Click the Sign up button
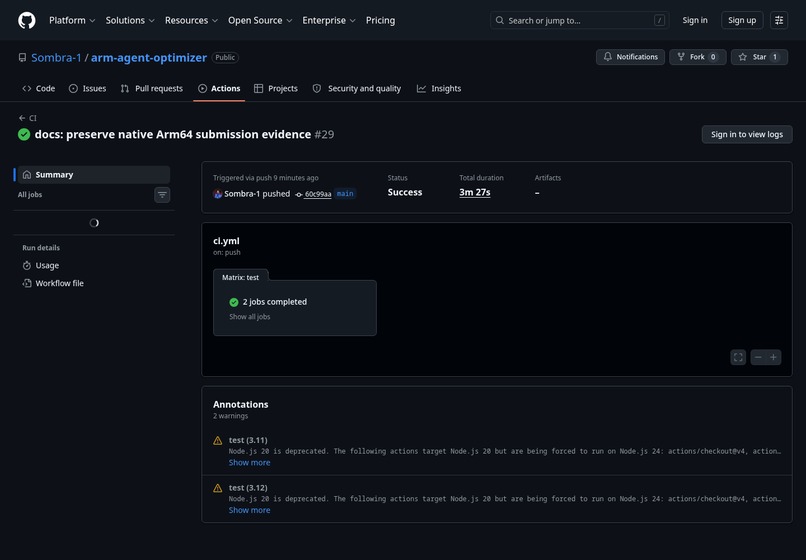This screenshot has width=806, height=560. [x=742, y=21]
